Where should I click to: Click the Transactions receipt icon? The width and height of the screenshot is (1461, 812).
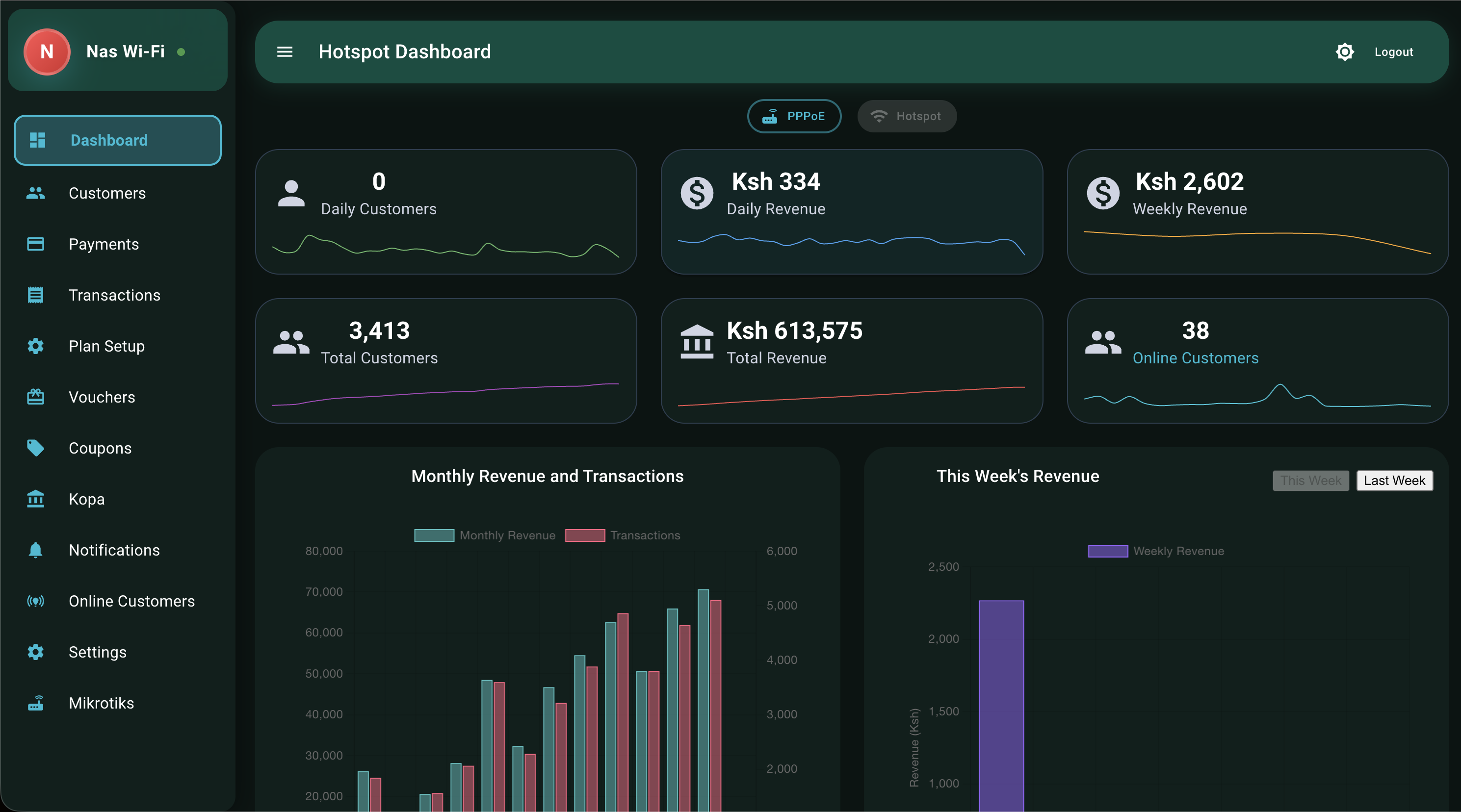[x=35, y=295]
